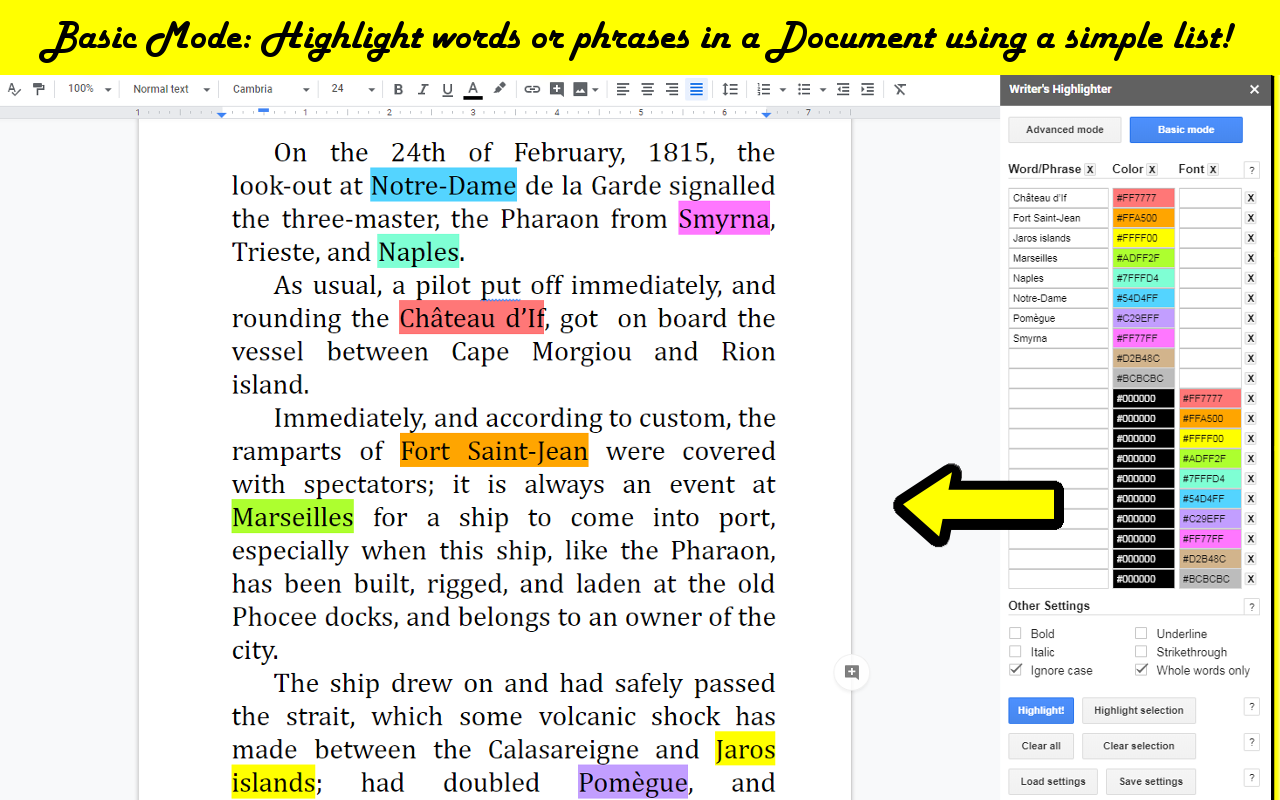Image resolution: width=1280 pixels, height=800 pixels.
Task: Click the spell check icon
Action: 14,89
